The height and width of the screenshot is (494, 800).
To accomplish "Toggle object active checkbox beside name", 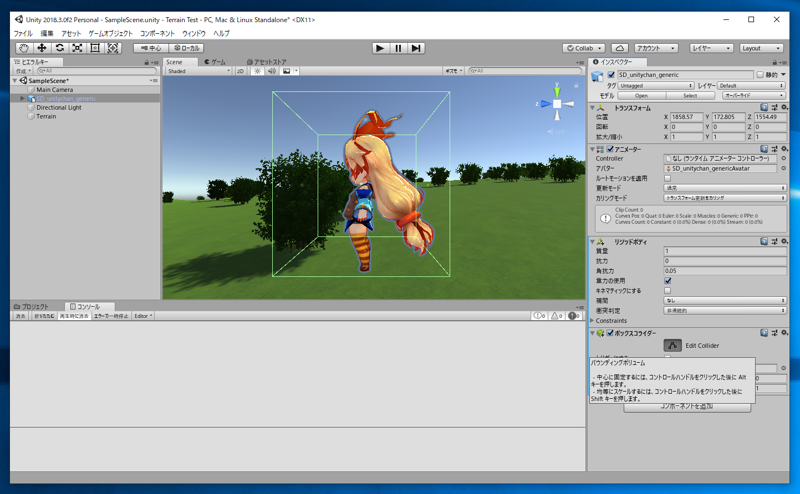I will (x=611, y=75).
